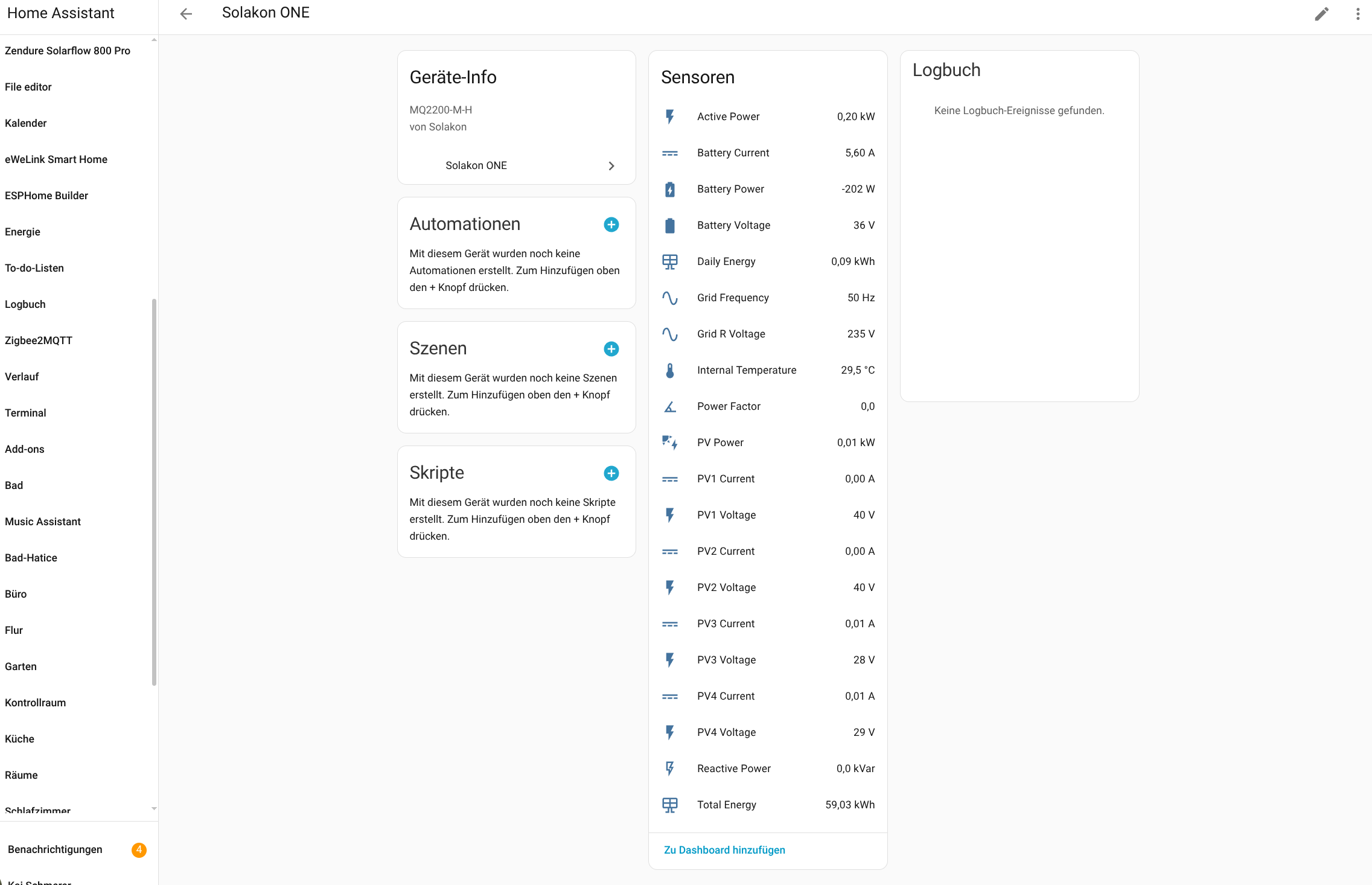Click the sidebar scroll-down arrow
The image size is (1372, 885).
coord(155,808)
